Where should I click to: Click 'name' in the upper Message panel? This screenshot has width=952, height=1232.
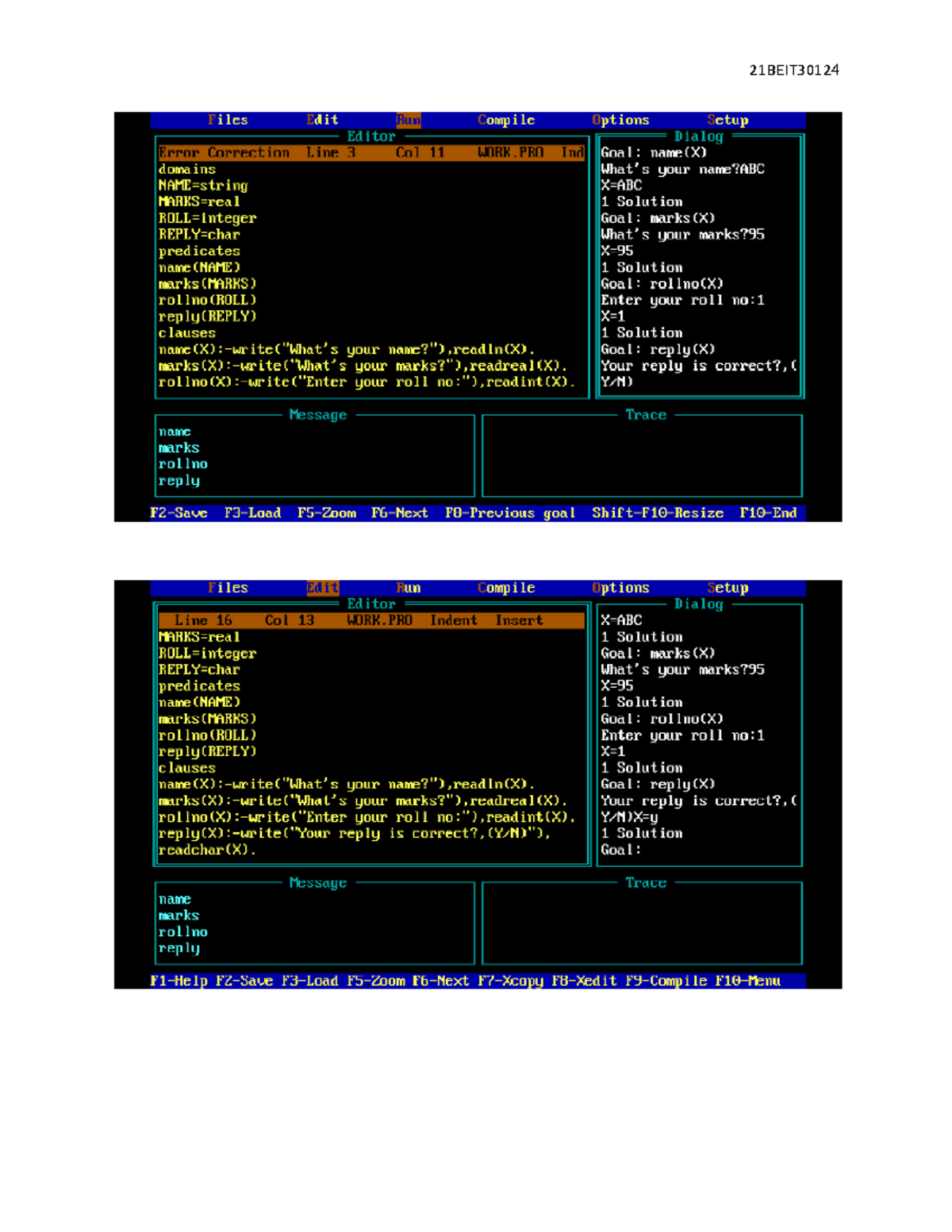pos(175,432)
